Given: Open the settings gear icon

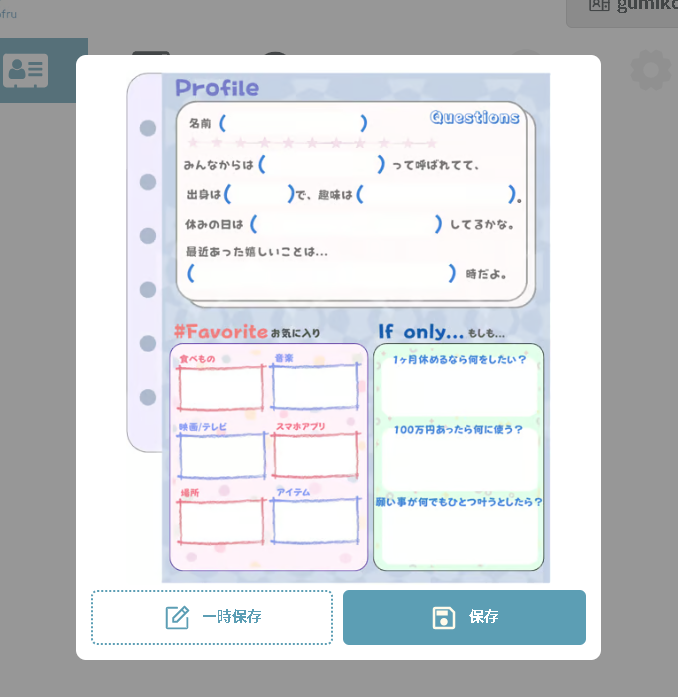Looking at the screenshot, I should (650, 70).
